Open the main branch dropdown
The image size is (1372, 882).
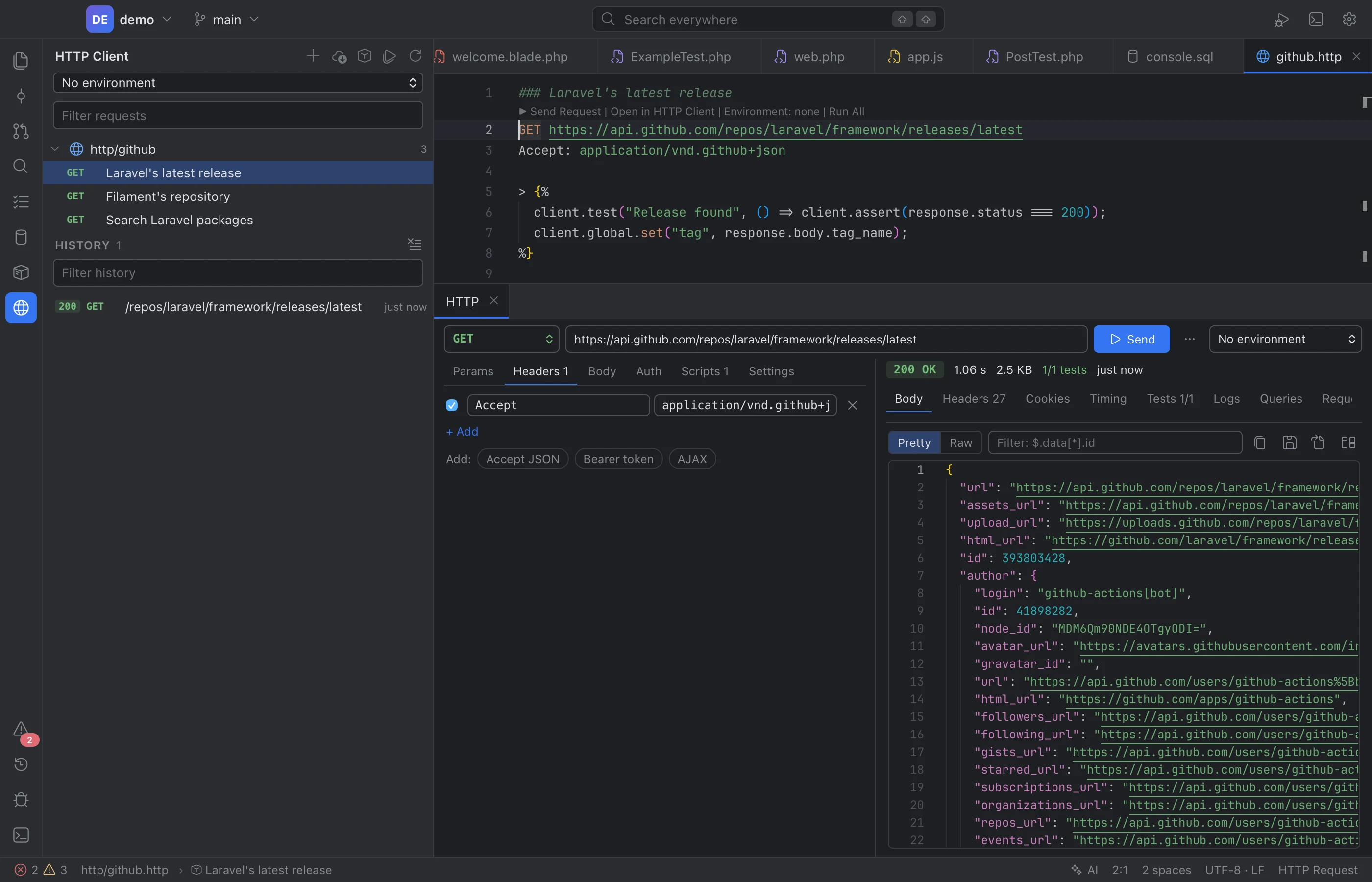pos(227,20)
